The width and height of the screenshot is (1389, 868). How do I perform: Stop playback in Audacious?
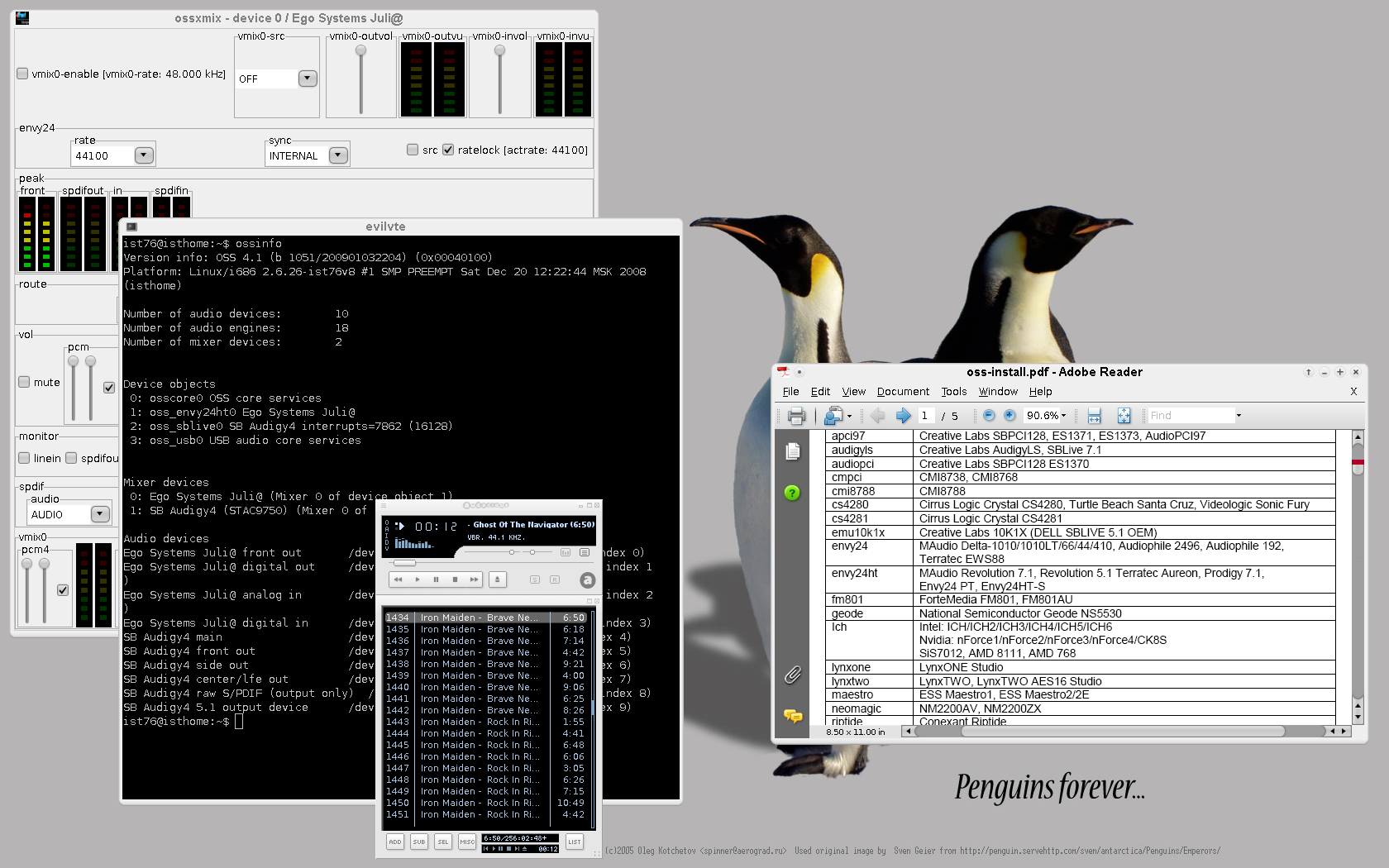pos(456,579)
